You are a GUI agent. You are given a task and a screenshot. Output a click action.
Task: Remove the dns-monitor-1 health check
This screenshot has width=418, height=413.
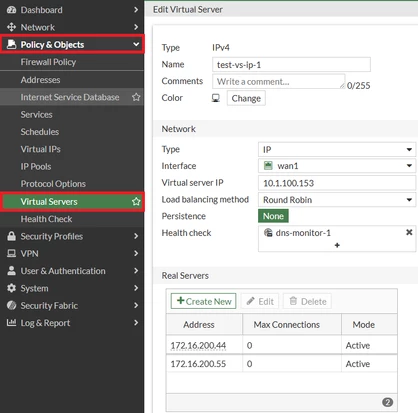tap(409, 232)
